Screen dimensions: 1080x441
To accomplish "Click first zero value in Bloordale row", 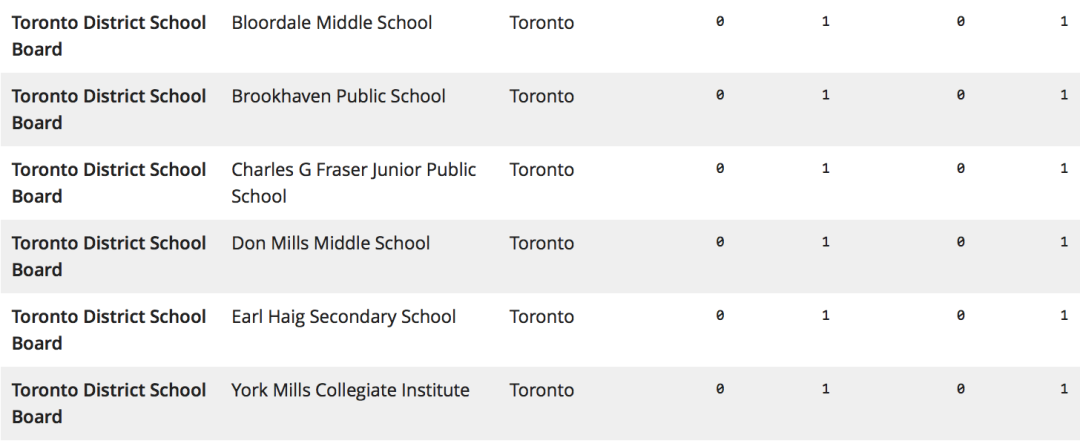I will click(x=720, y=22).
